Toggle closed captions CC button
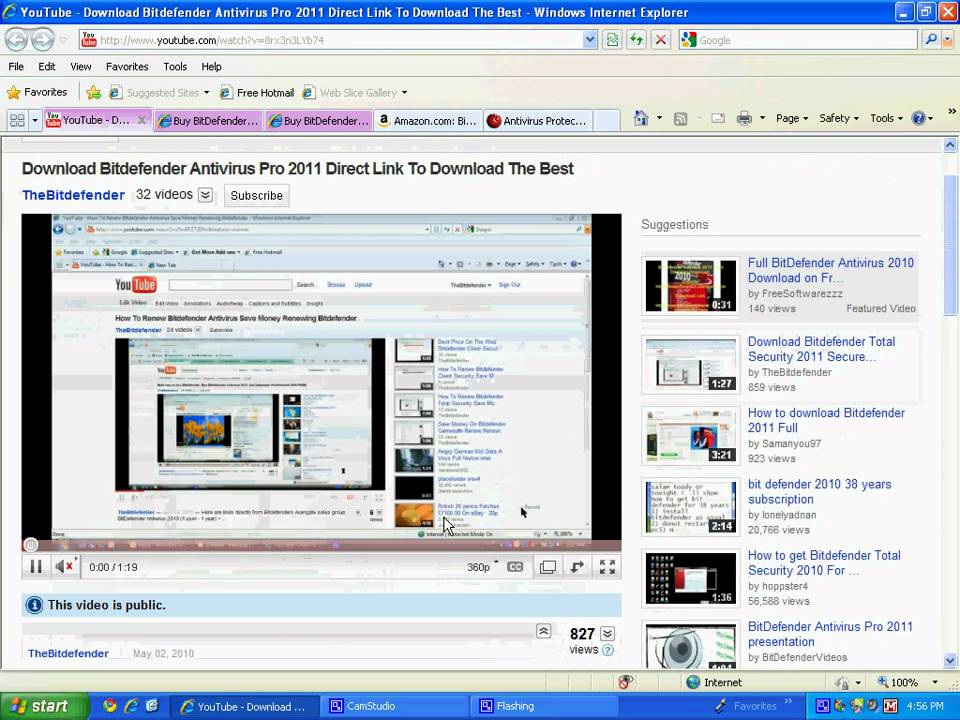Viewport: 960px width, 720px height. [x=515, y=567]
